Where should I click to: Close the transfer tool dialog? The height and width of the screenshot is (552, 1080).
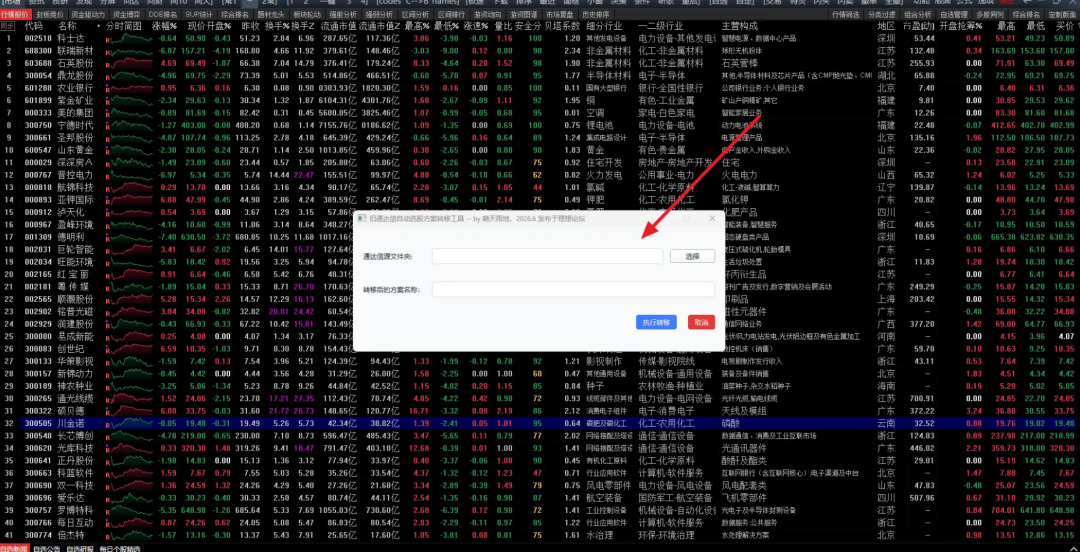[x=712, y=218]
